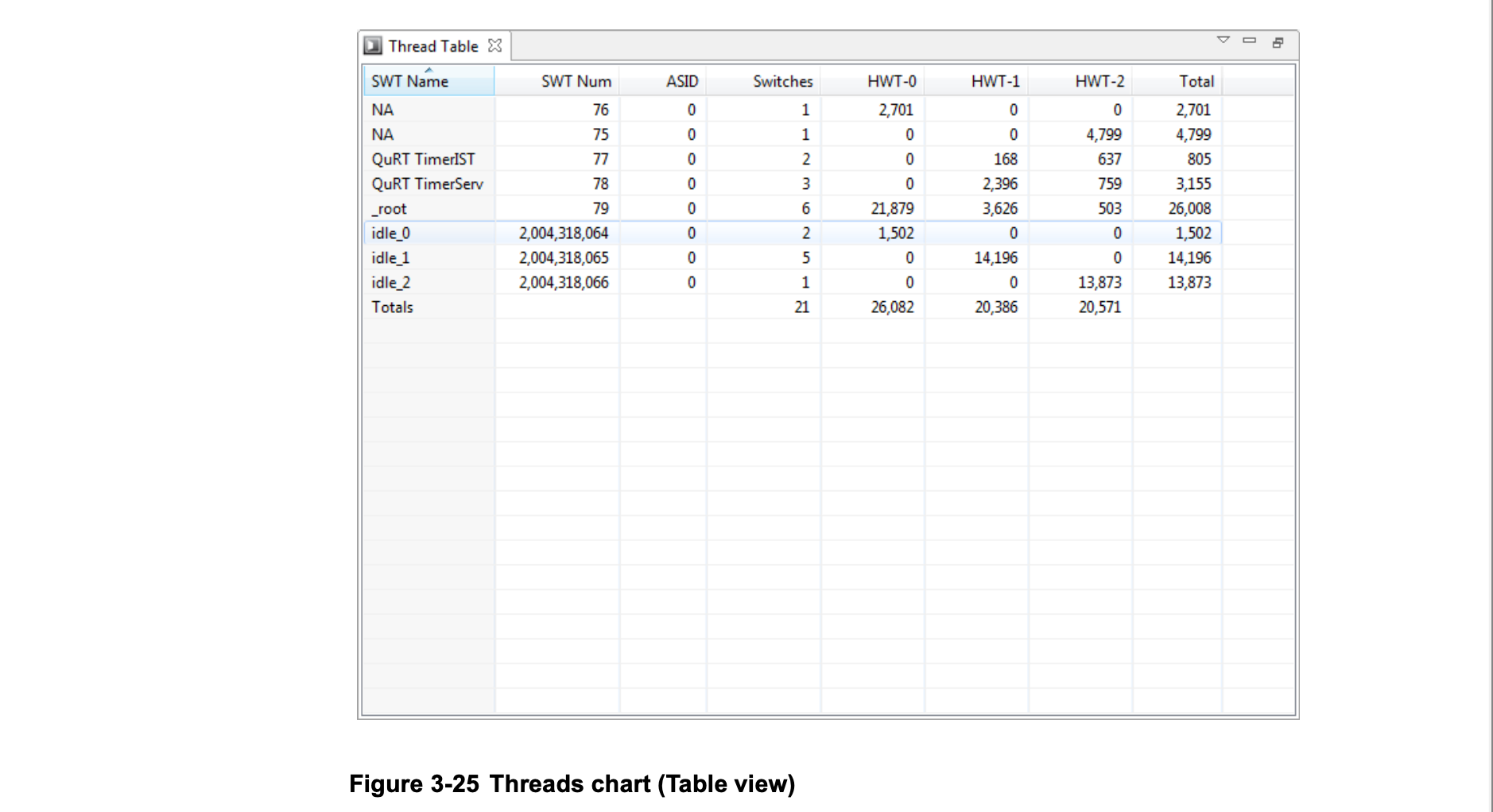Click the HWT-2 value 4,799
The image size is (1493, 812).
pos(1104,134)
